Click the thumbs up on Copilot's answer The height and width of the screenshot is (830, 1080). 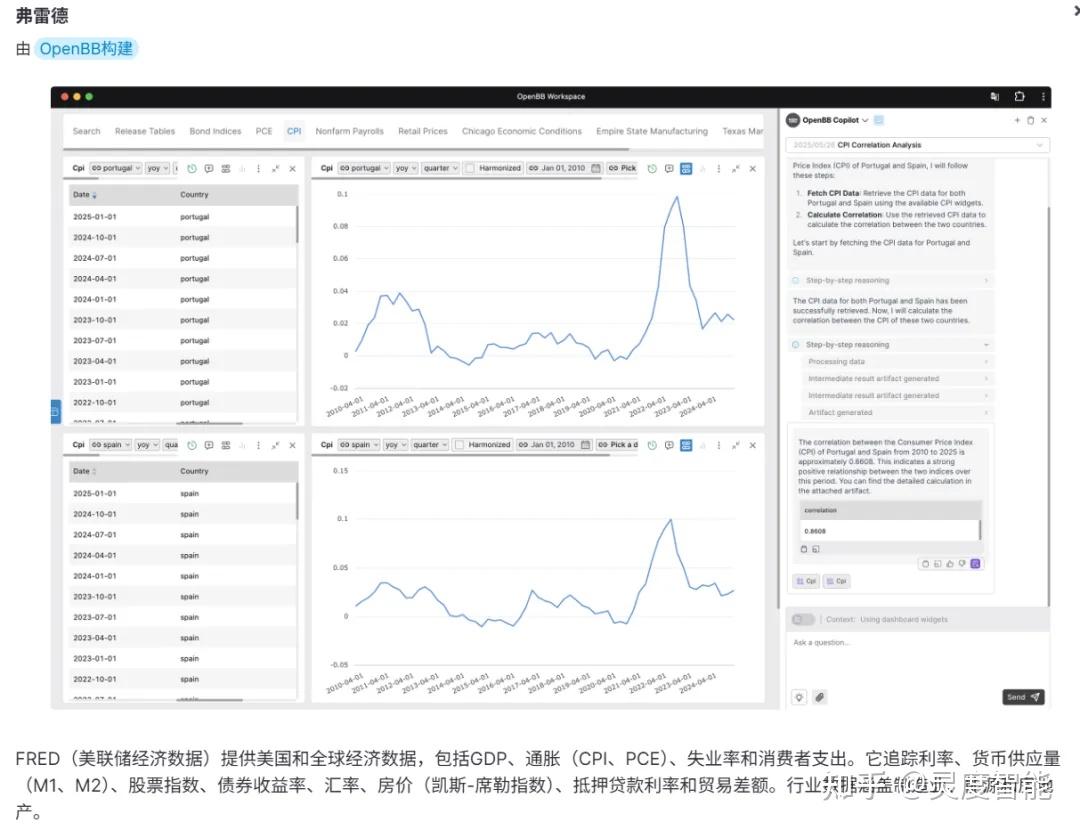pyautogui.click(x=950, y=564)
